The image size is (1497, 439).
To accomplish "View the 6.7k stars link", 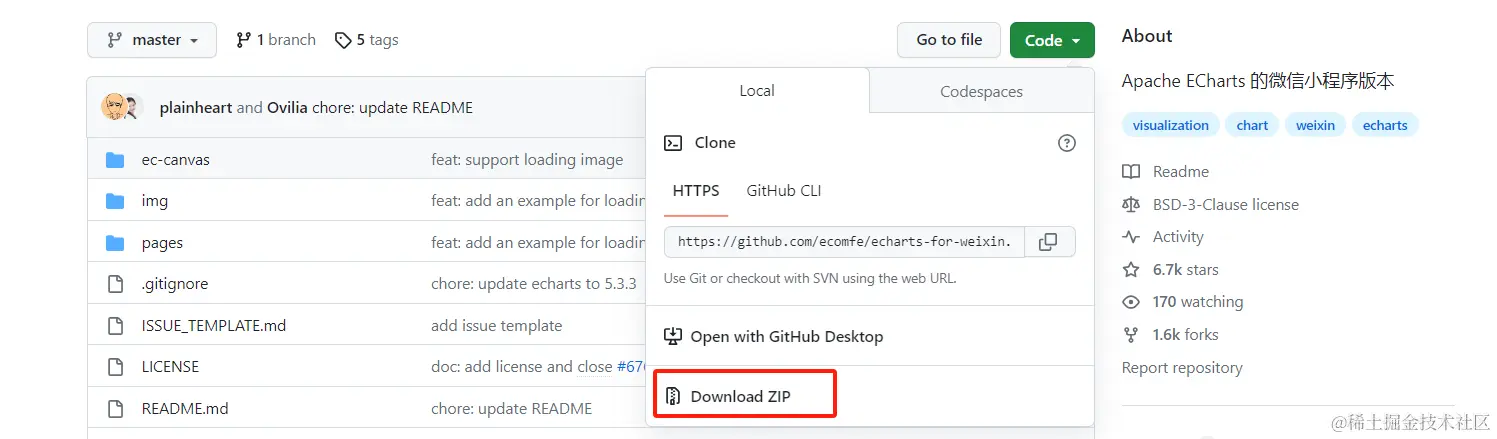I will pos(1186,270).
